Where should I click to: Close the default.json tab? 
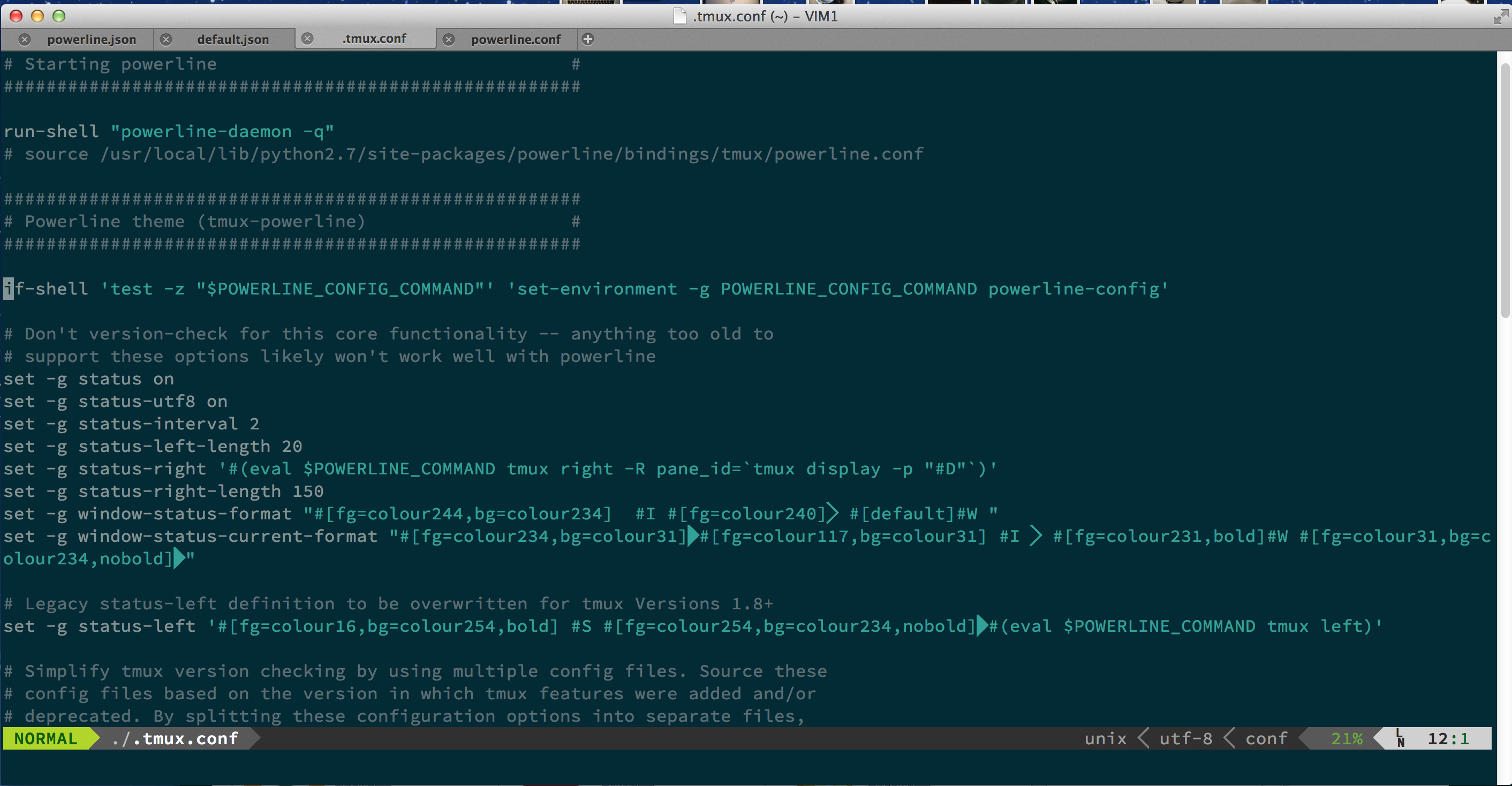(166, 39)
